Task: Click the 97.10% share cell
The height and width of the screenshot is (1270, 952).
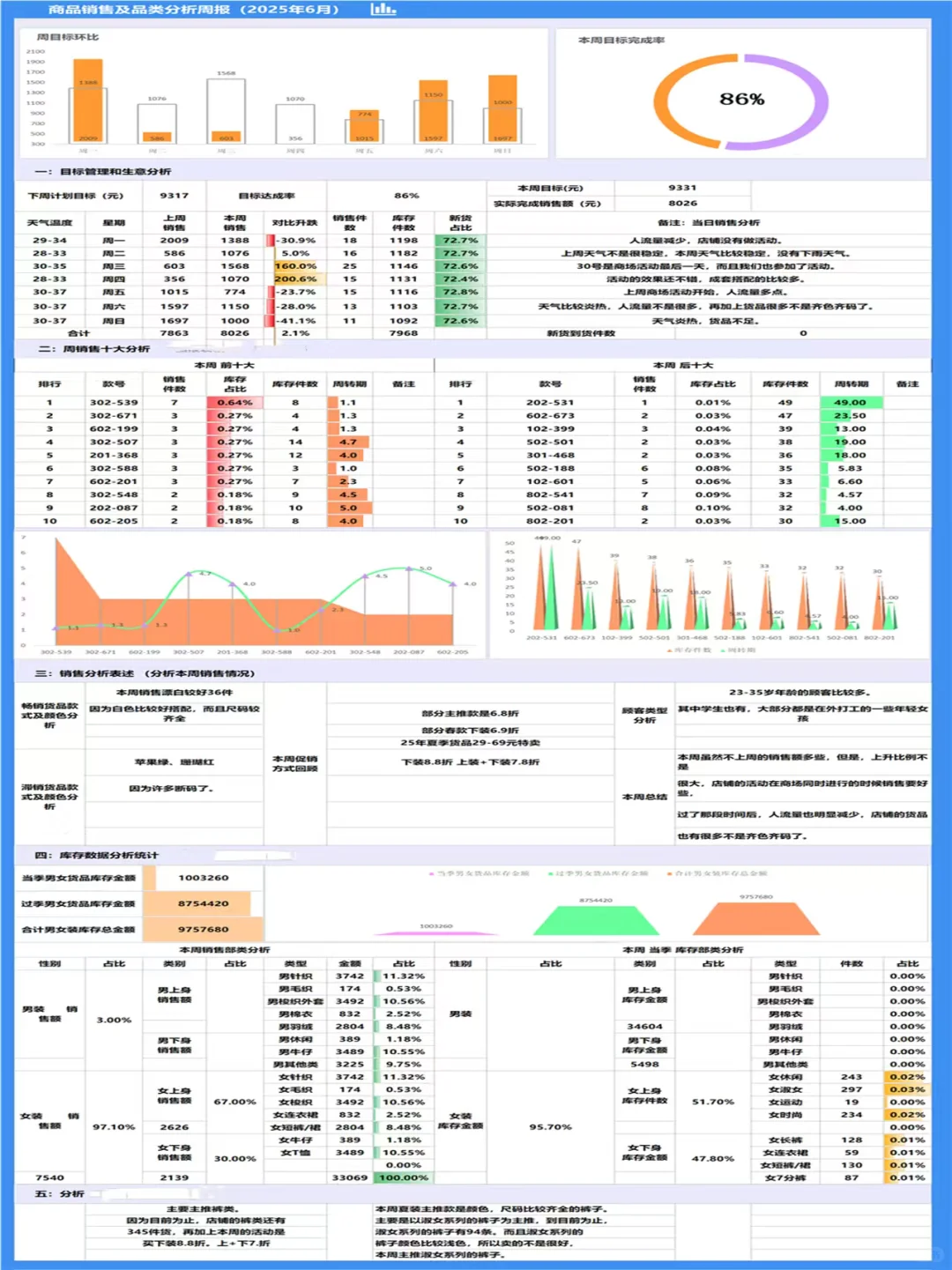Action: 114,1127
